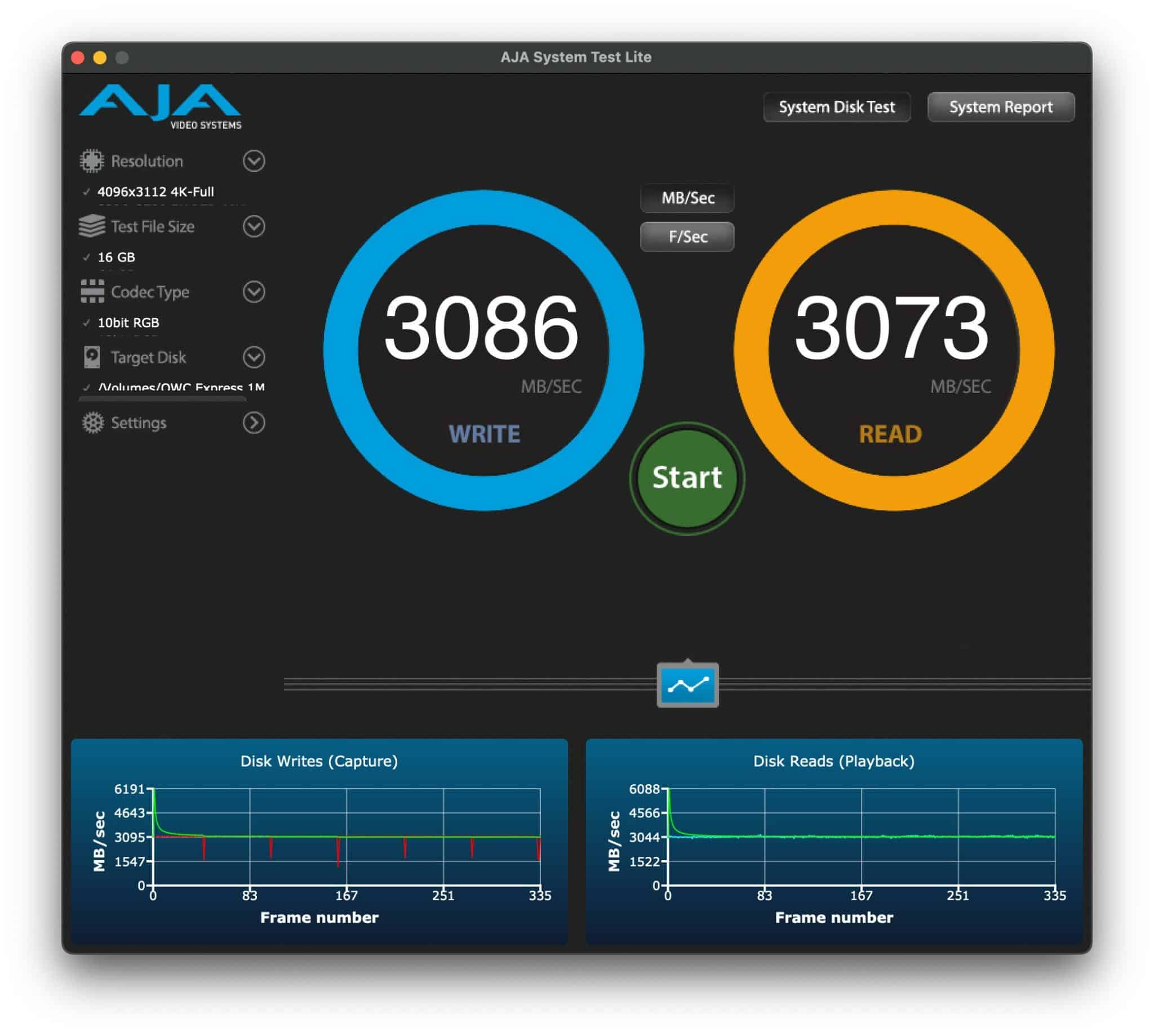Expand the Codec Type dropdown chevron

pos(255,292)
